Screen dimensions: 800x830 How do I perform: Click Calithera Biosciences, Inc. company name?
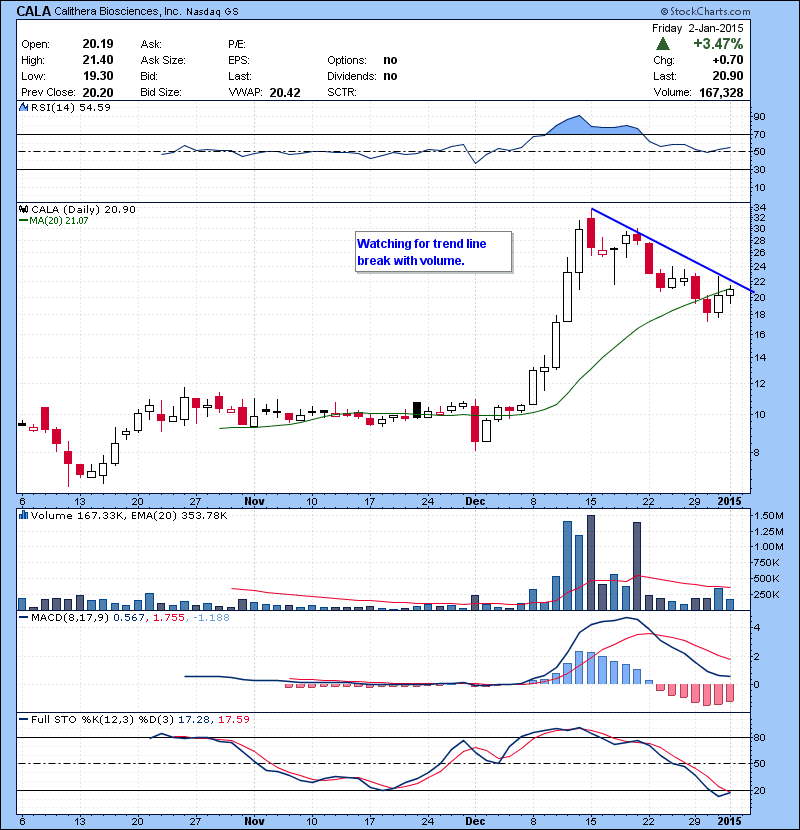pos(118,11)
